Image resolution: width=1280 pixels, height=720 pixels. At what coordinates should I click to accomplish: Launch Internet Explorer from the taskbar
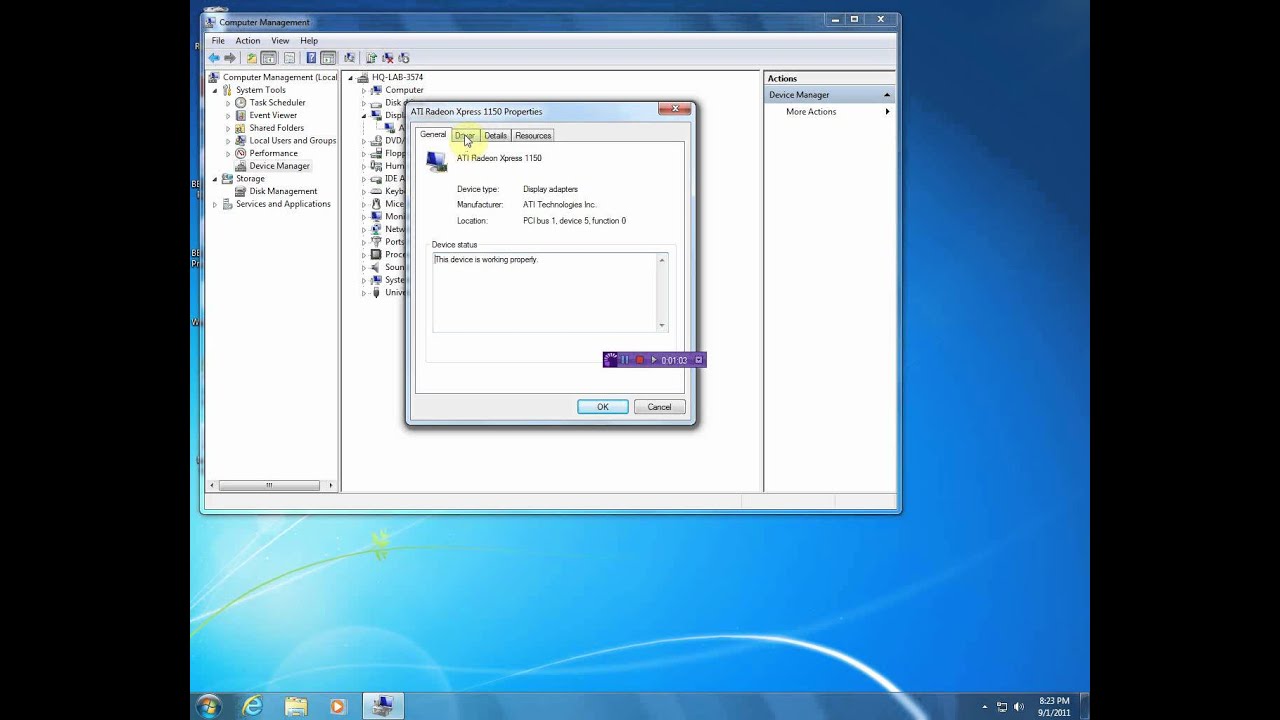click(x=253, y=706)
